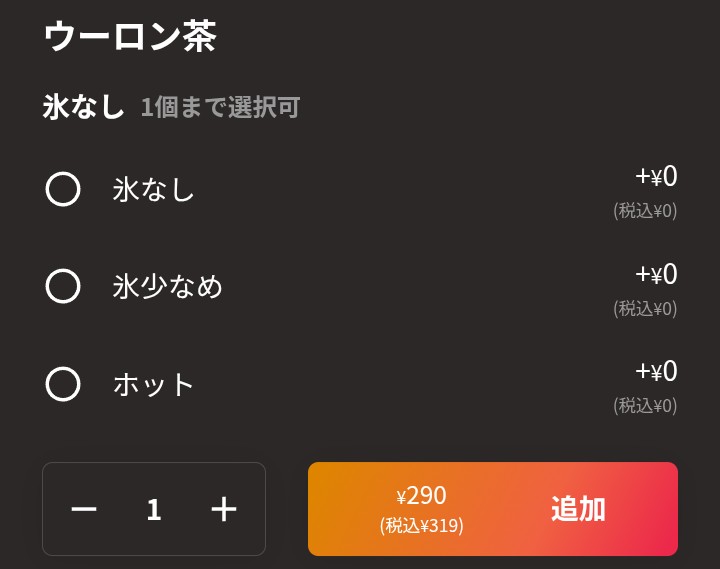Click the ウーロン茶 title
This screenshot has width=720, height=569.
130,37
